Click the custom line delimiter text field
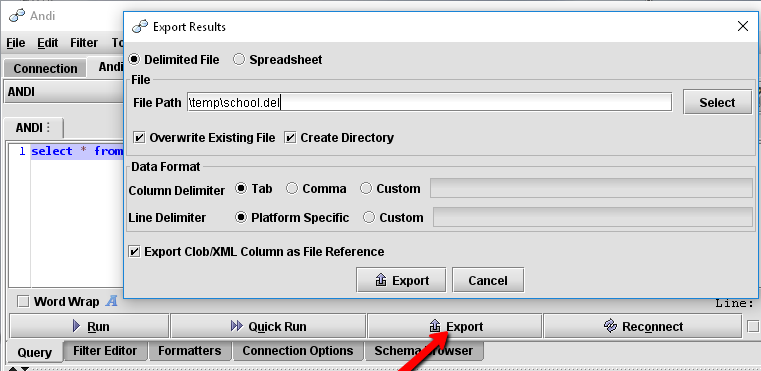This screenshot has width=761, height=371. [593, 217]
